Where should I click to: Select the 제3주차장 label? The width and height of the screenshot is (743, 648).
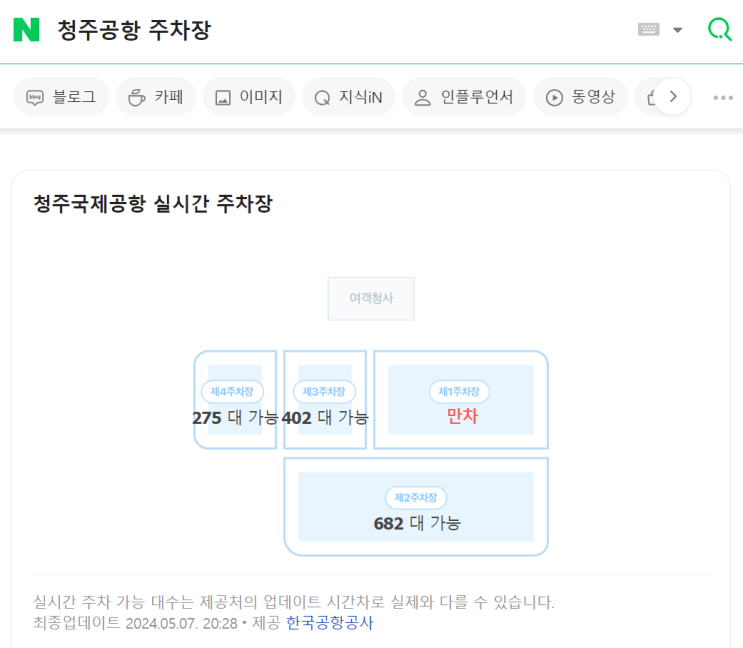click(x=324, y=391)
